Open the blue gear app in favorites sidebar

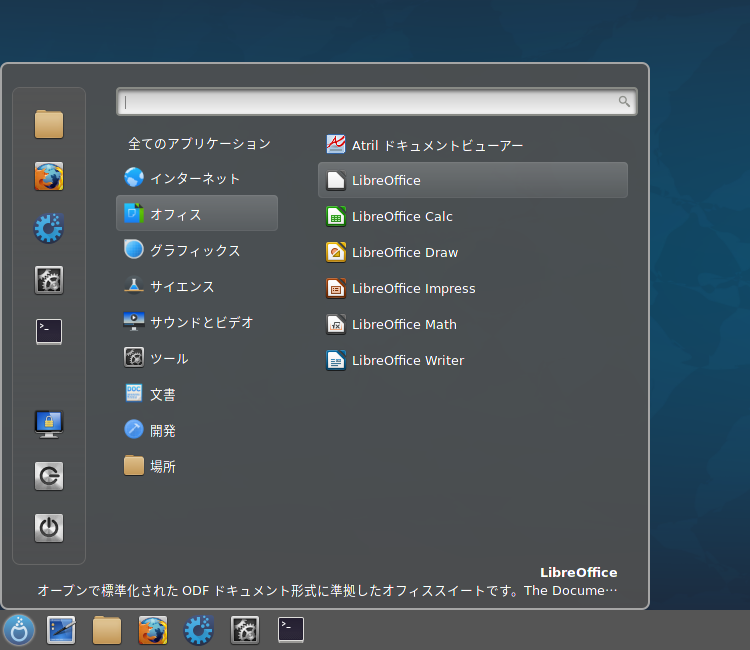click(x=49, y=228)
